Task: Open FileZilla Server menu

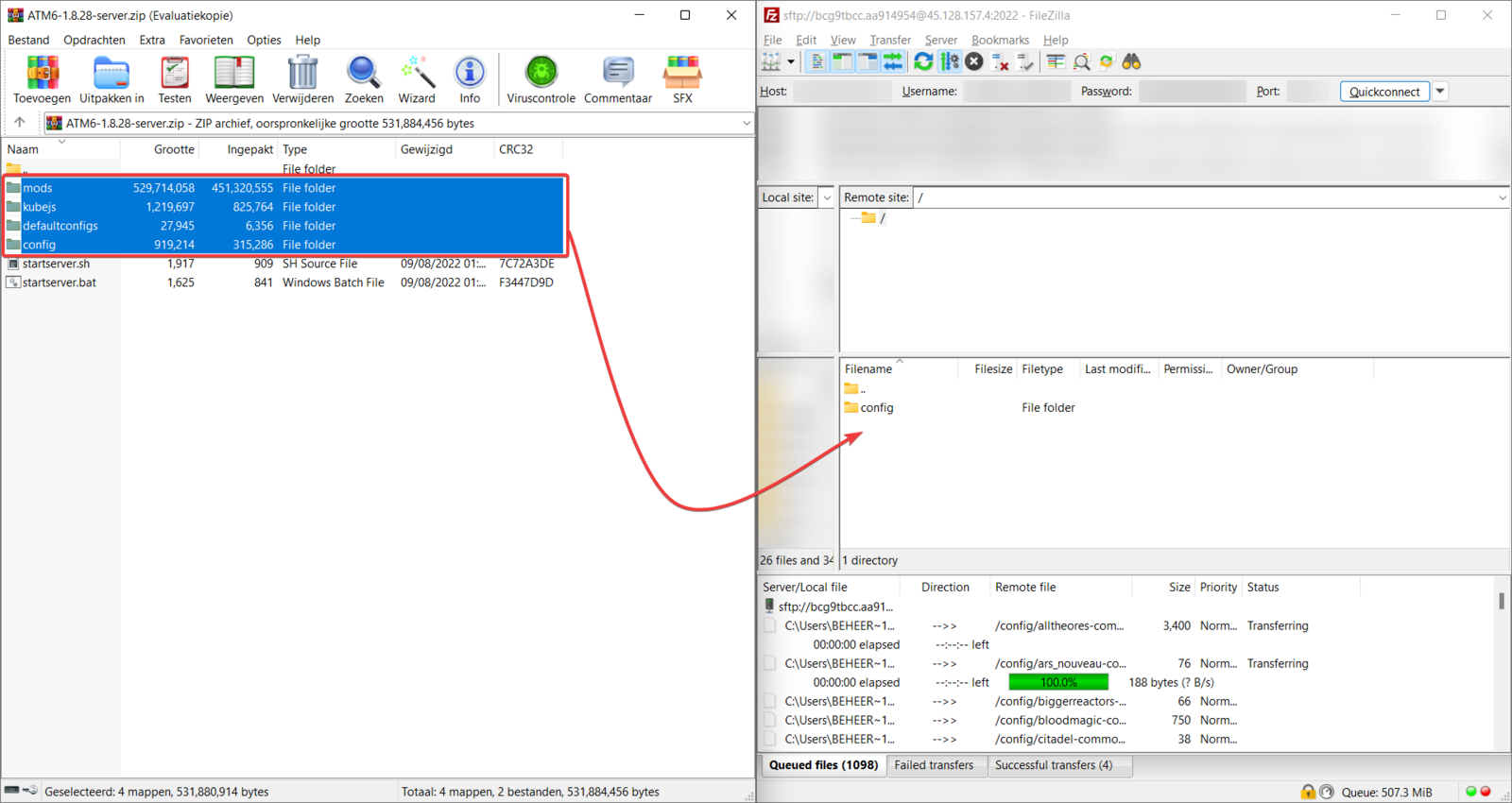Action: (940, 40)
